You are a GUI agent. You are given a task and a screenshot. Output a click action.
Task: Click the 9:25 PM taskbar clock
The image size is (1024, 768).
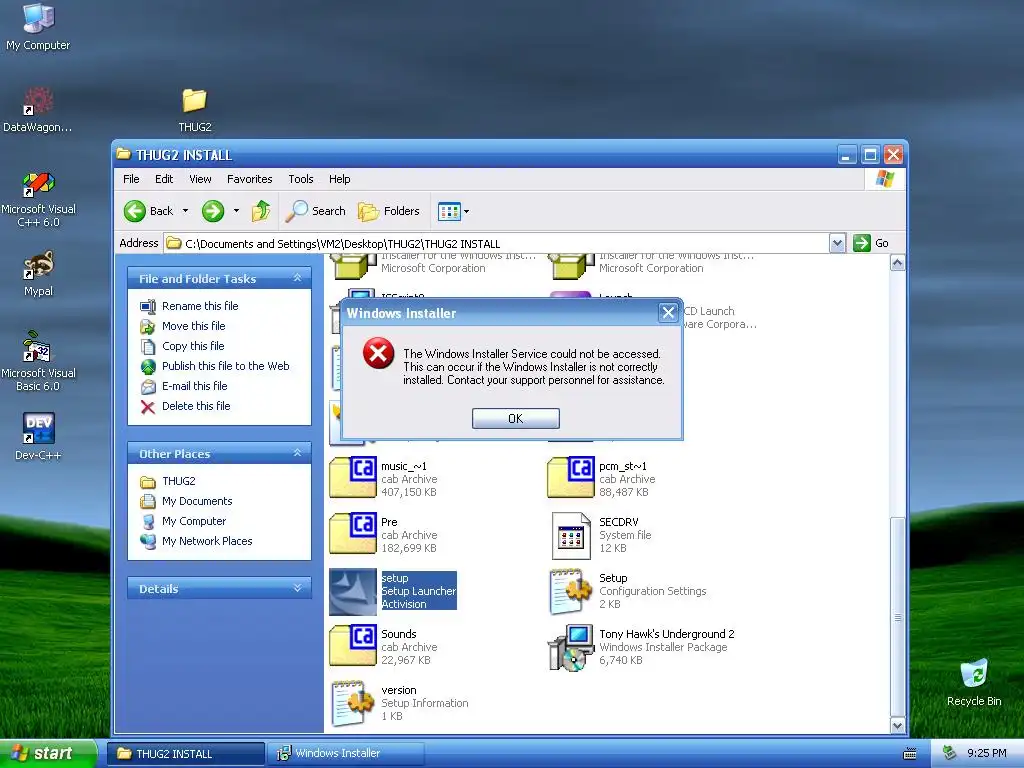(986, 753)
